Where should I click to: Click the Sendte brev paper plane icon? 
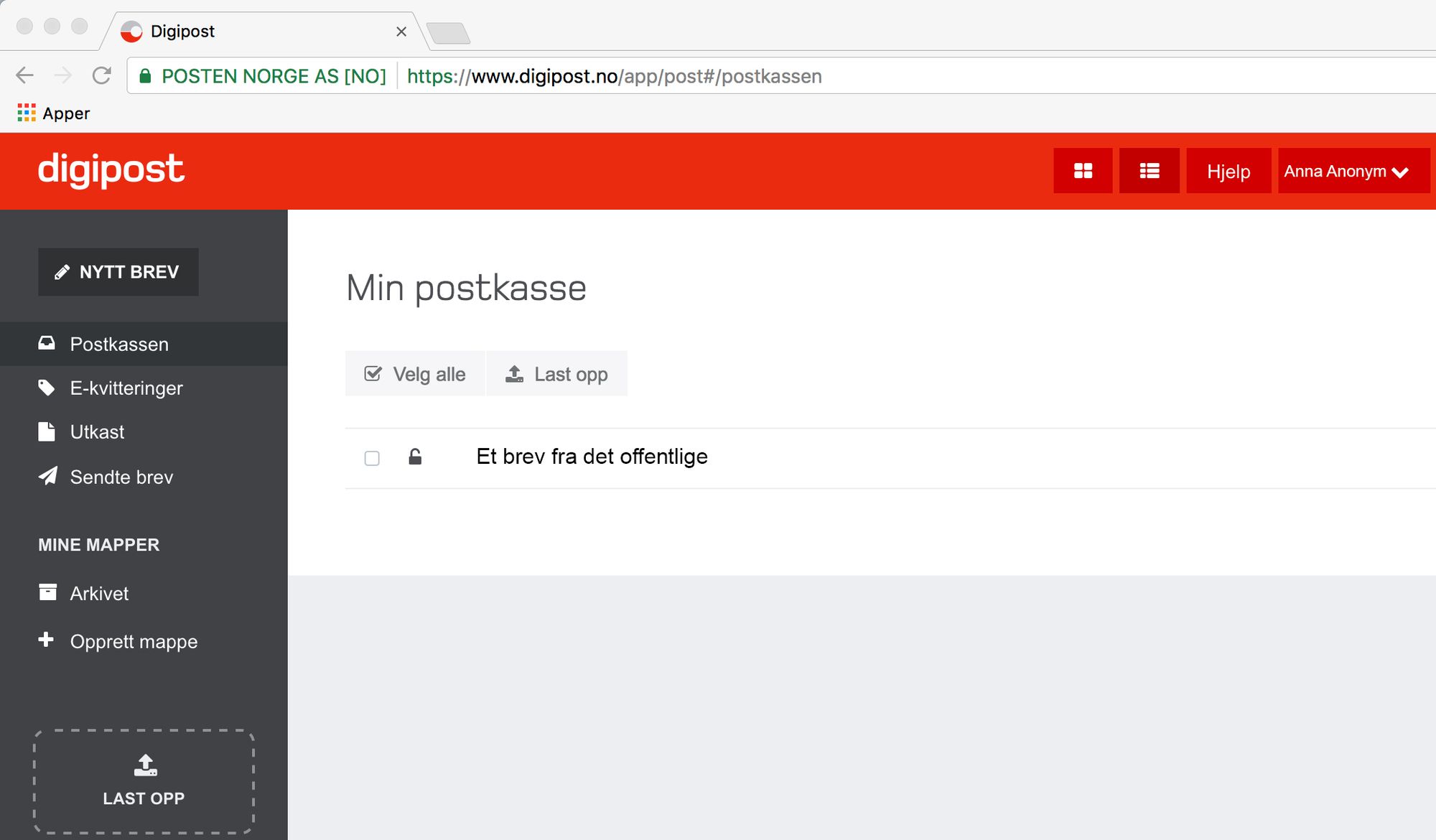pos(47,476)
